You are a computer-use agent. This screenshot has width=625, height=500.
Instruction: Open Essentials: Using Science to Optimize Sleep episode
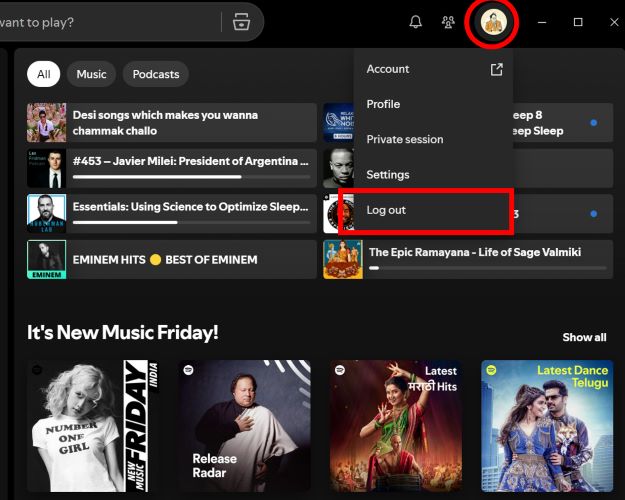(172, 214)
